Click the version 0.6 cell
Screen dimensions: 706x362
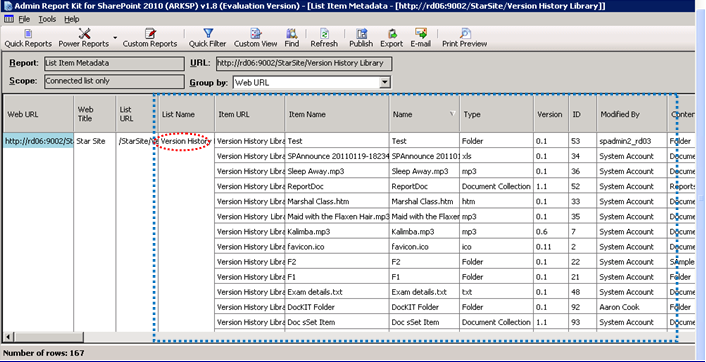click(552, 231)
